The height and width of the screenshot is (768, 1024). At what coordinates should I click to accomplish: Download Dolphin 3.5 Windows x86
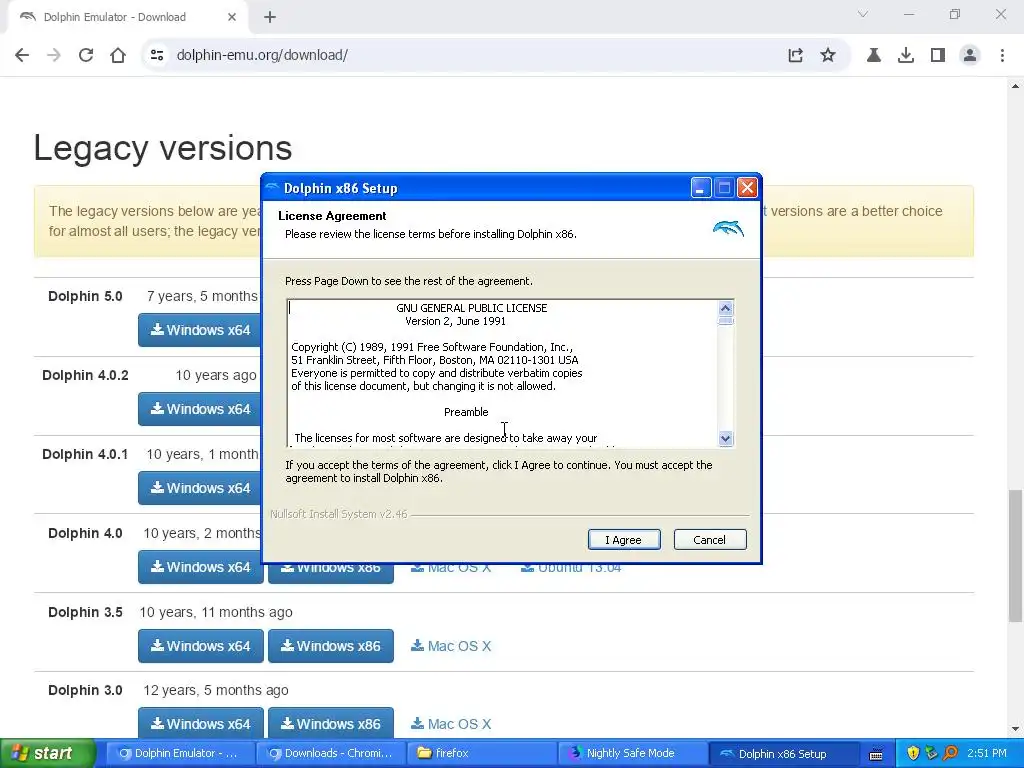coord(331,646)
